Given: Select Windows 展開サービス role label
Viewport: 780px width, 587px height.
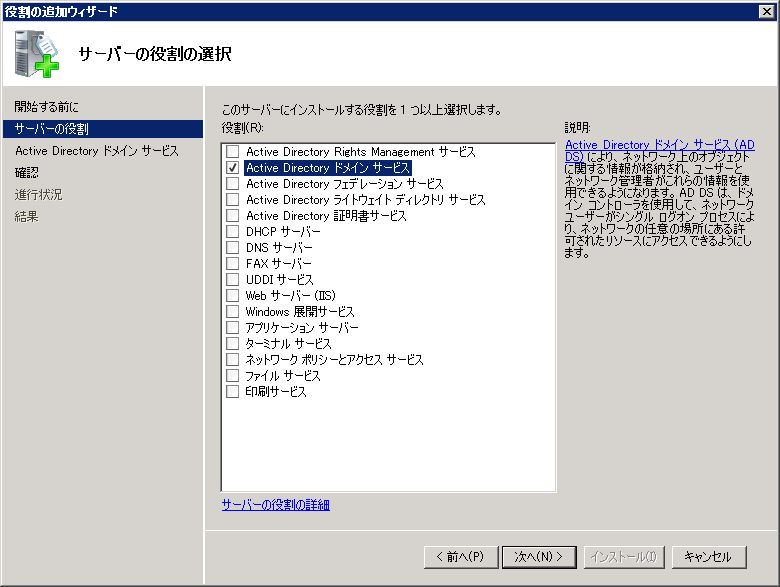Looking at the screenshot, I should point(300,311).
